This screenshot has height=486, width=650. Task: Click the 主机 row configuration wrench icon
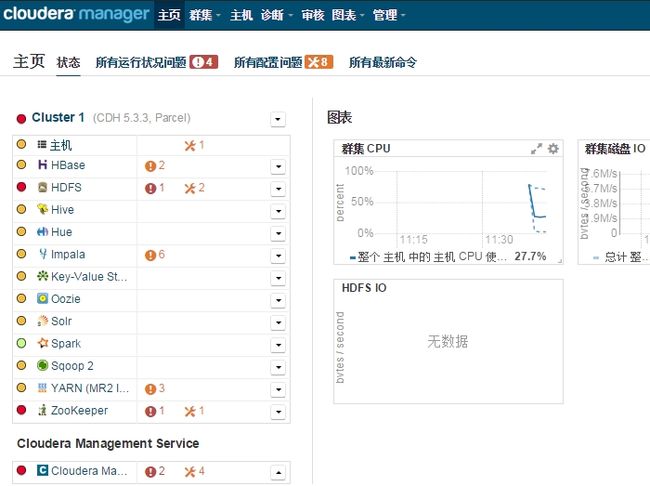(190, 146)
